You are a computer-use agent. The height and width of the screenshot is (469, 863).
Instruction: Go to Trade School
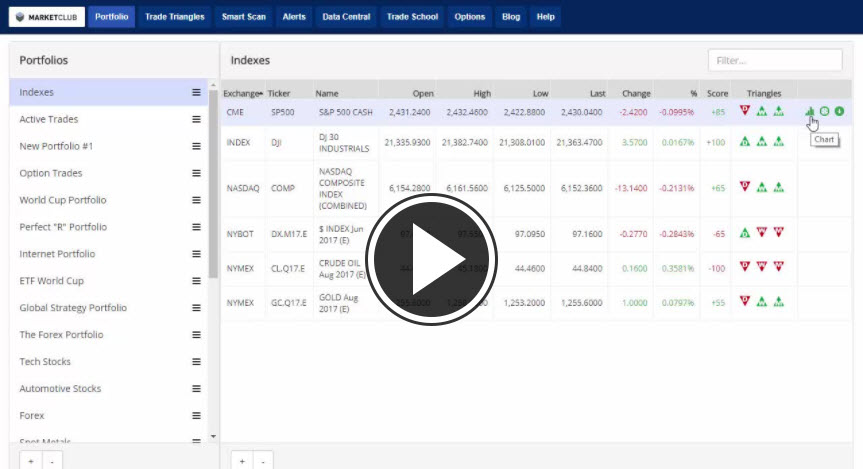click(x=412, y=17)
